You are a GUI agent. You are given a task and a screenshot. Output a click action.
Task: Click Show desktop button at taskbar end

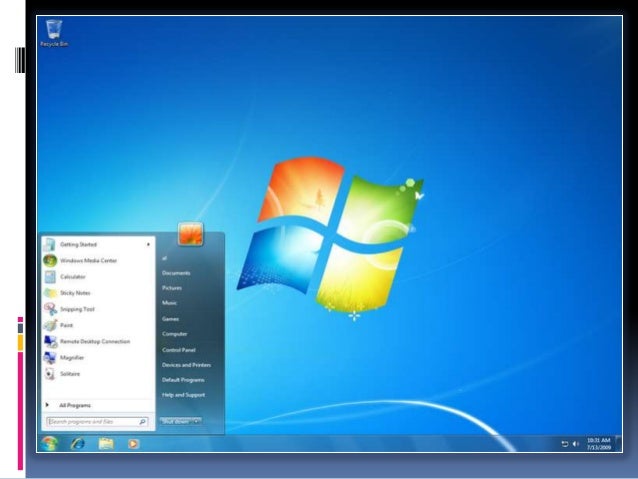[618, 444]
